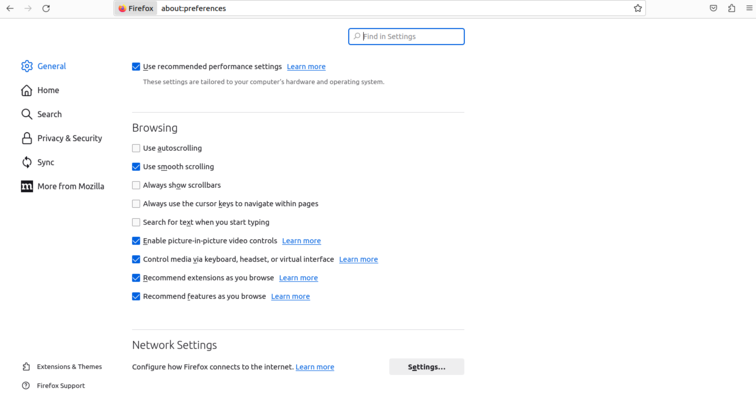Reload the page with the refresh icon
The image size is (756, 413).
point(46,8)
